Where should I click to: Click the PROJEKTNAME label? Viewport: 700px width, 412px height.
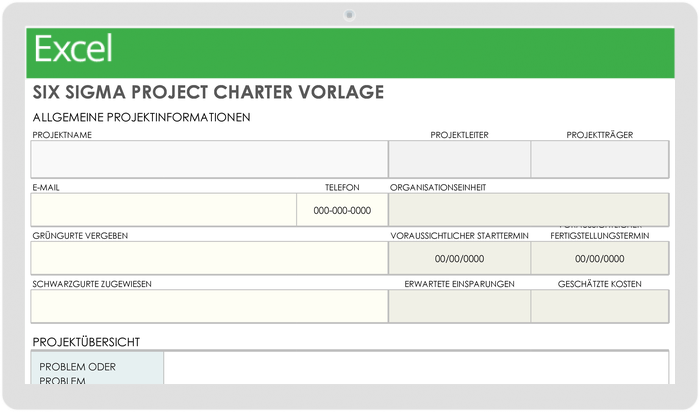62,135
